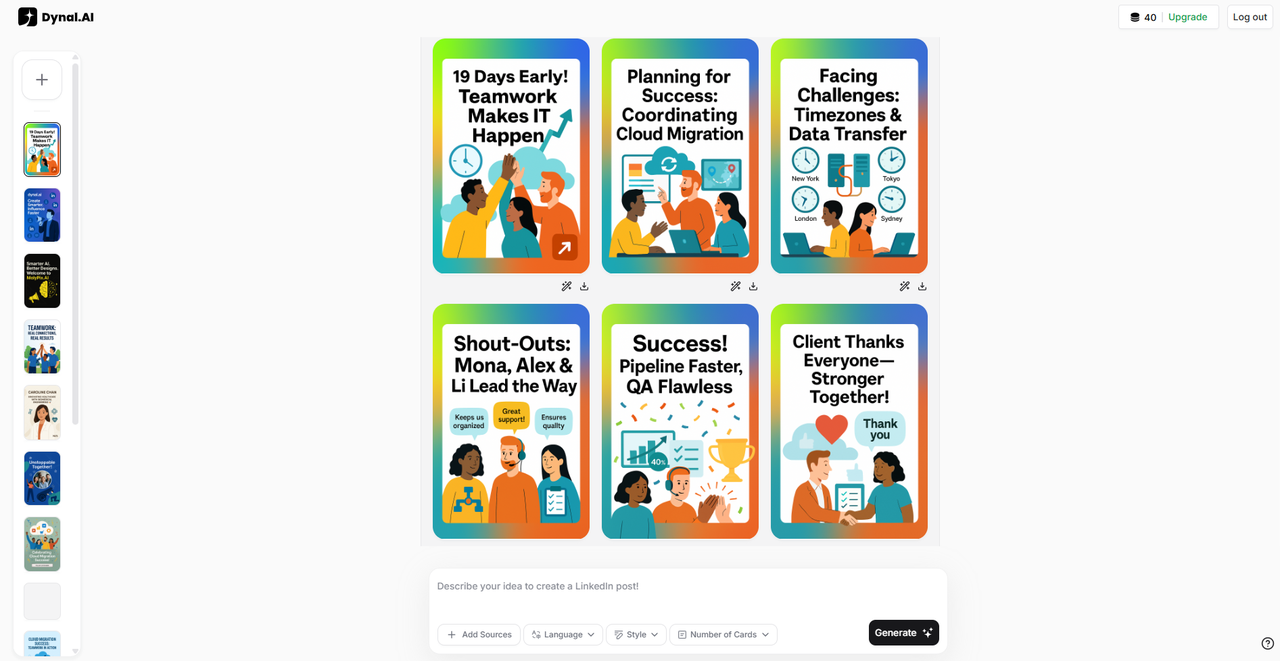This screenshot has height=661, width=1280.
Task: Open the Style dropdown
Action: coord(636,634)
